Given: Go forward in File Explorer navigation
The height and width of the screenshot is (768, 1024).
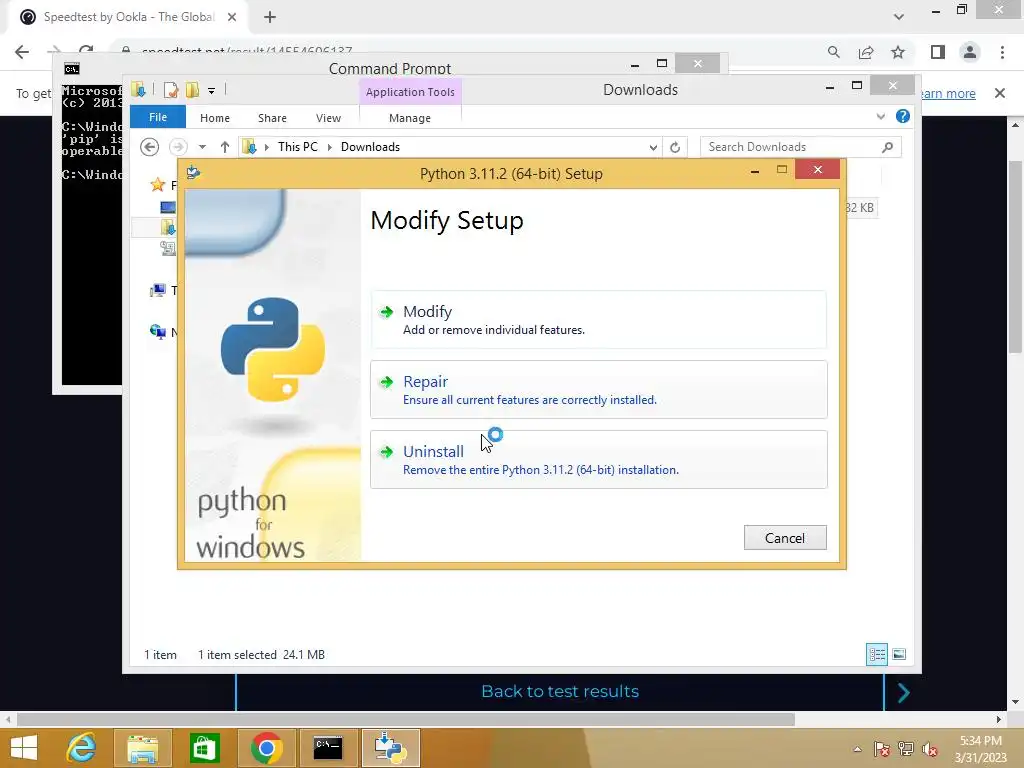Looking at the screenshot, I should click(x=178, y=147).
